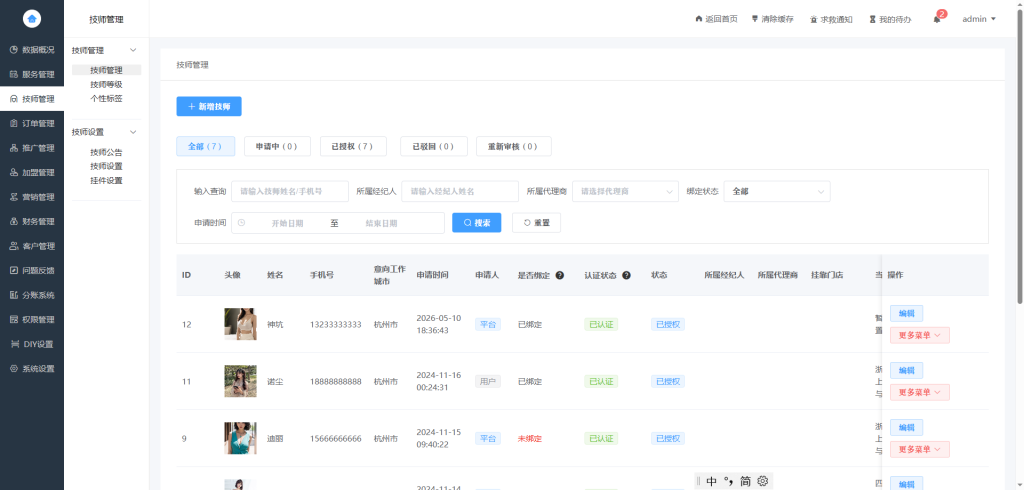Click 清除缓存 in the top bar

[773, 19]
